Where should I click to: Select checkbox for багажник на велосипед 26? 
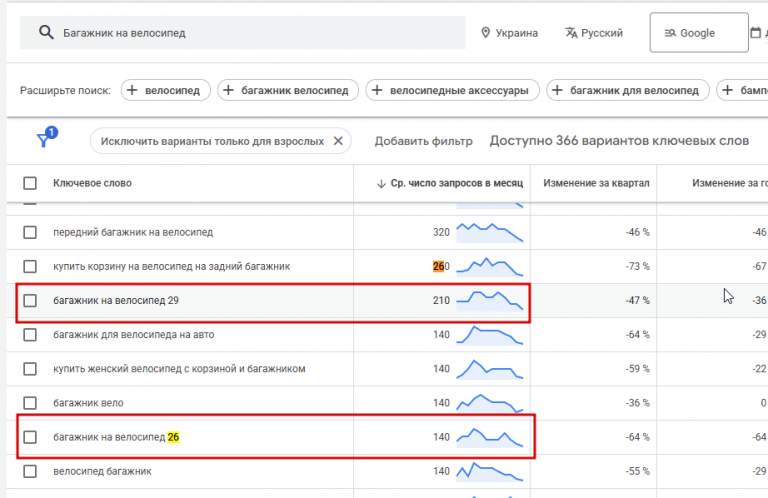pos(30,437)
